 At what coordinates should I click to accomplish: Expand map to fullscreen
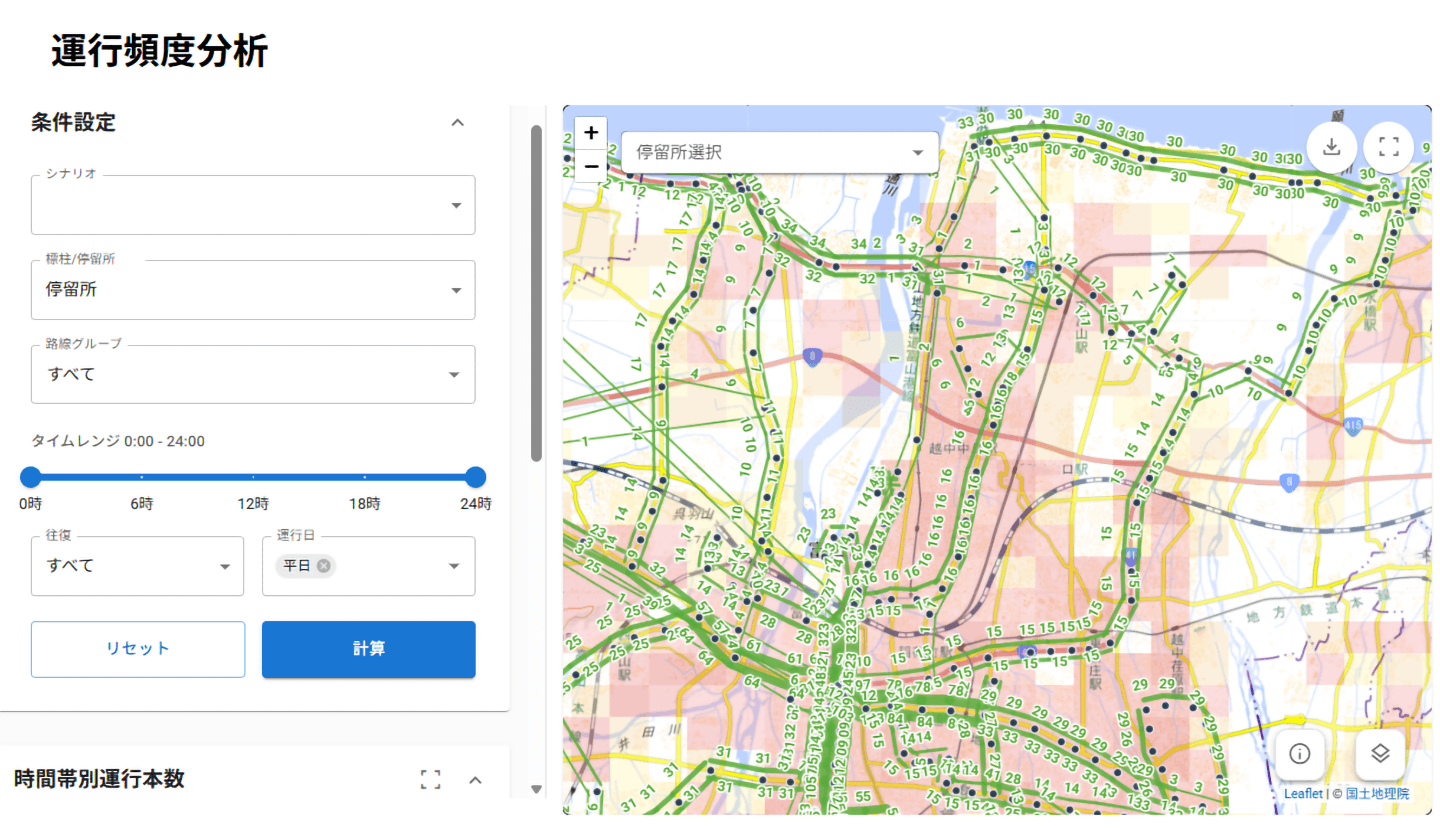point(1388,147)
